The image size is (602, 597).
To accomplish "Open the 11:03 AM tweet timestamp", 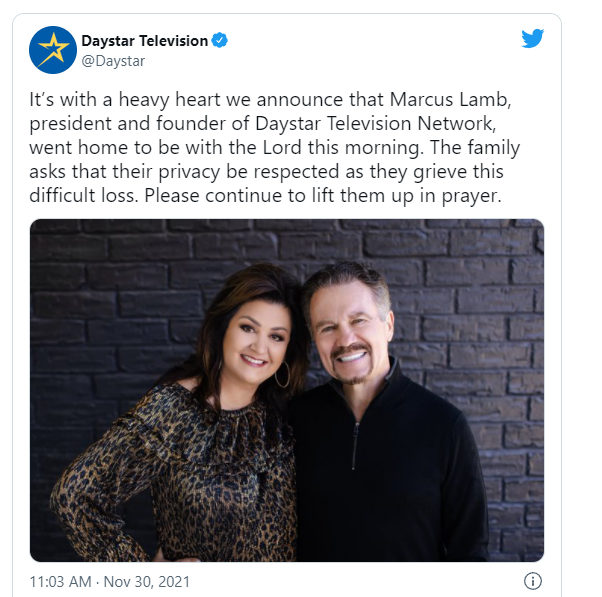I will (x=60, y=582).
